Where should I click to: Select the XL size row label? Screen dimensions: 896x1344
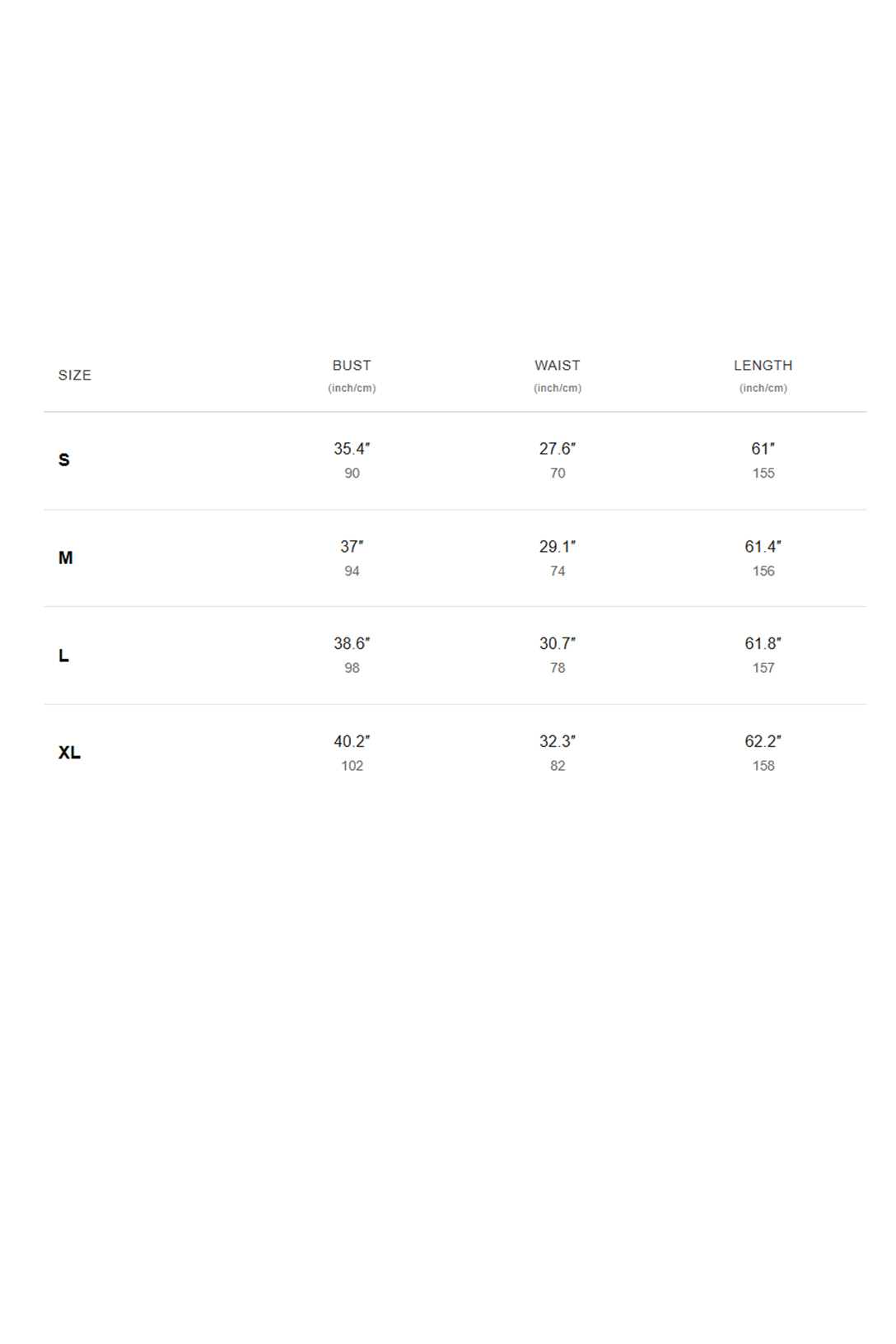point(69,752)
